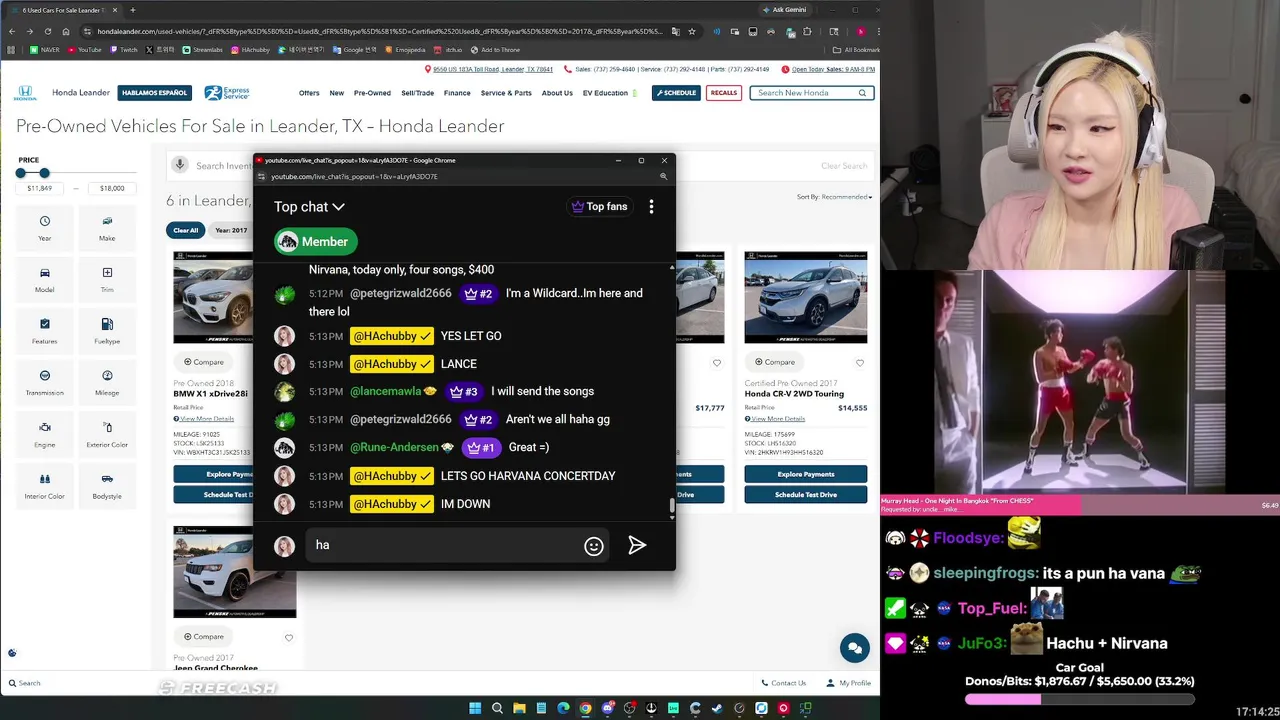Open the Year filter tile
Screen dimensions: 1280x720
[44, 228]
